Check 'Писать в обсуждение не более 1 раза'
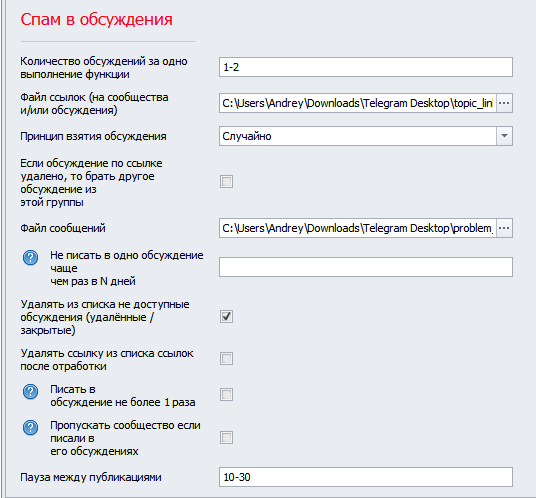The width and height of the screenshot is (536, 498). [226, 394]
